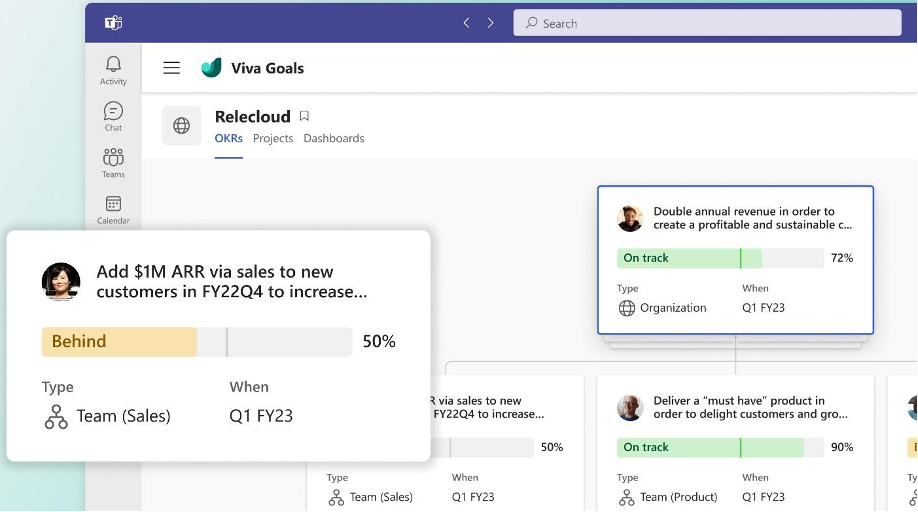
Task: Click the large Team (Sales) label
Action: coord(124,416)
